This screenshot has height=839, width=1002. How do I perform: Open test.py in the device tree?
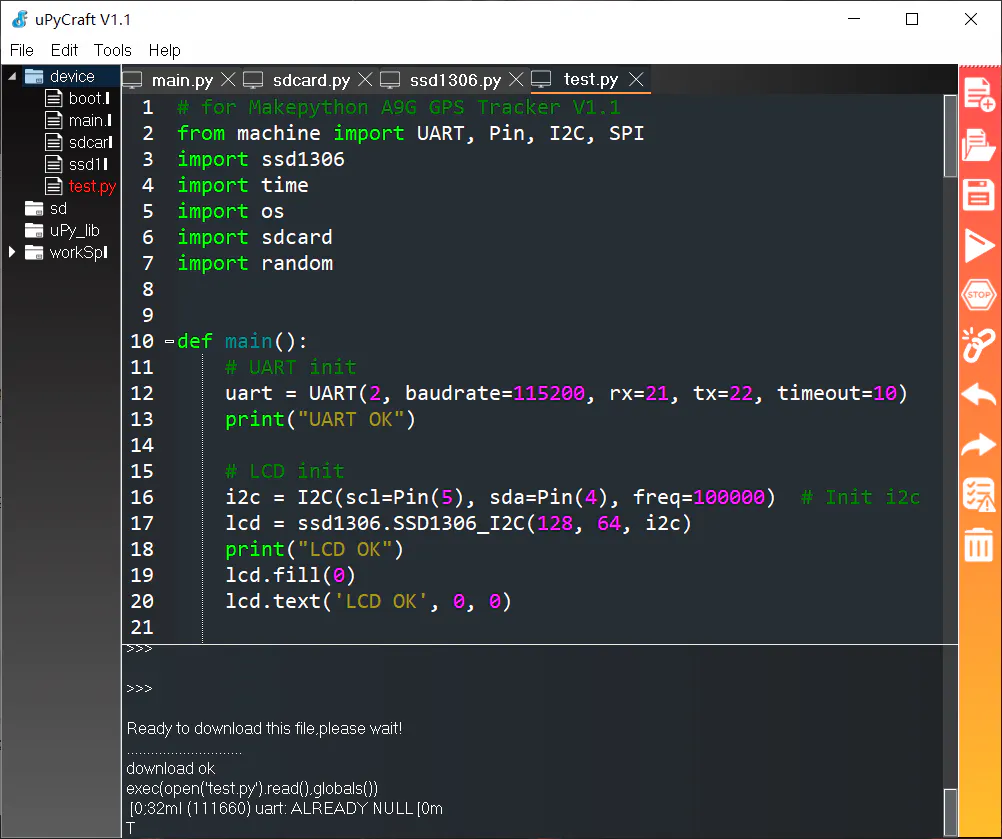[x=91, y=186]
